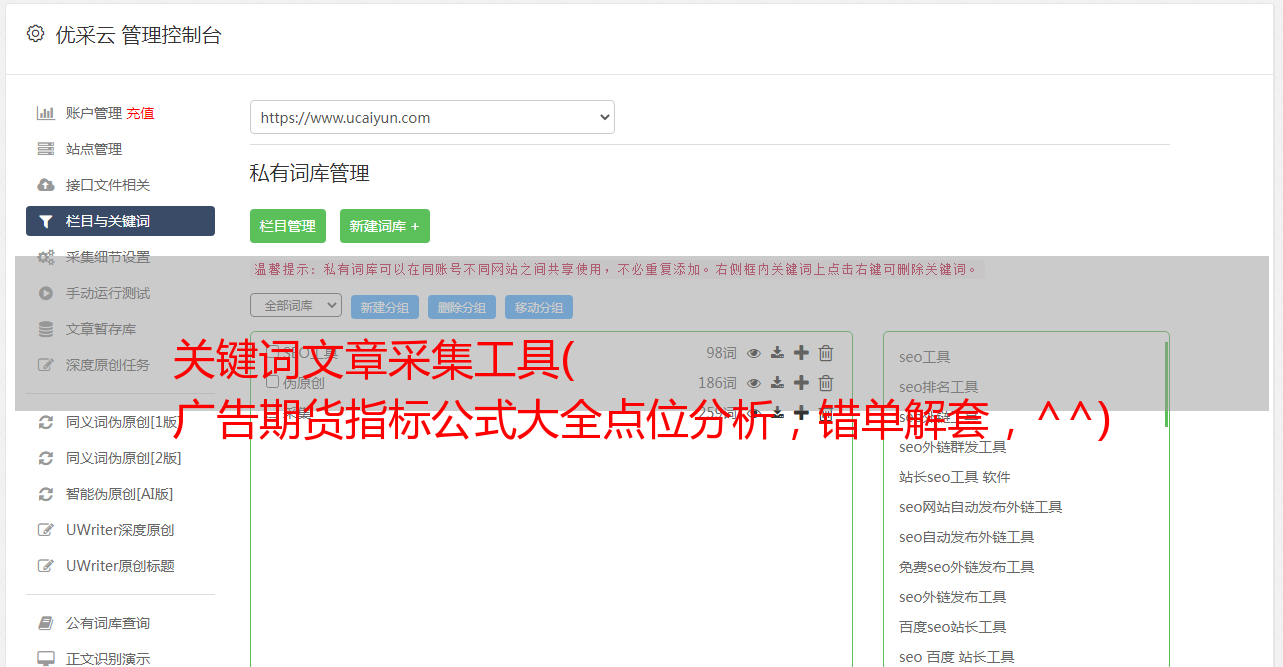Open the https://www.ucaiyun.com site dropdown

tap(432, 117)
